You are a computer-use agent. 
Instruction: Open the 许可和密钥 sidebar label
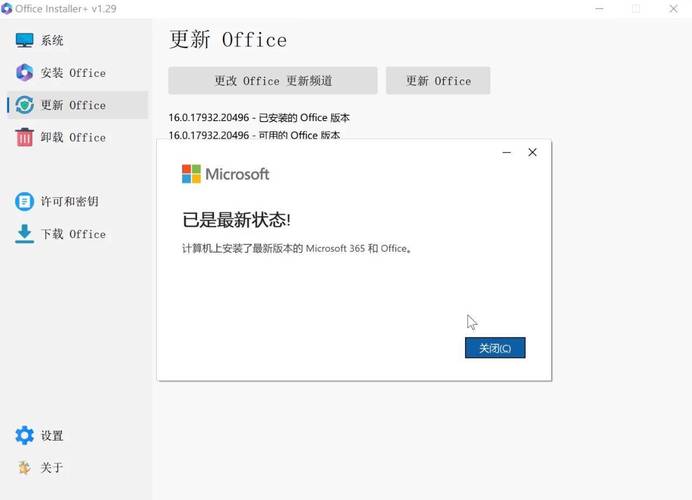[70, 202]
